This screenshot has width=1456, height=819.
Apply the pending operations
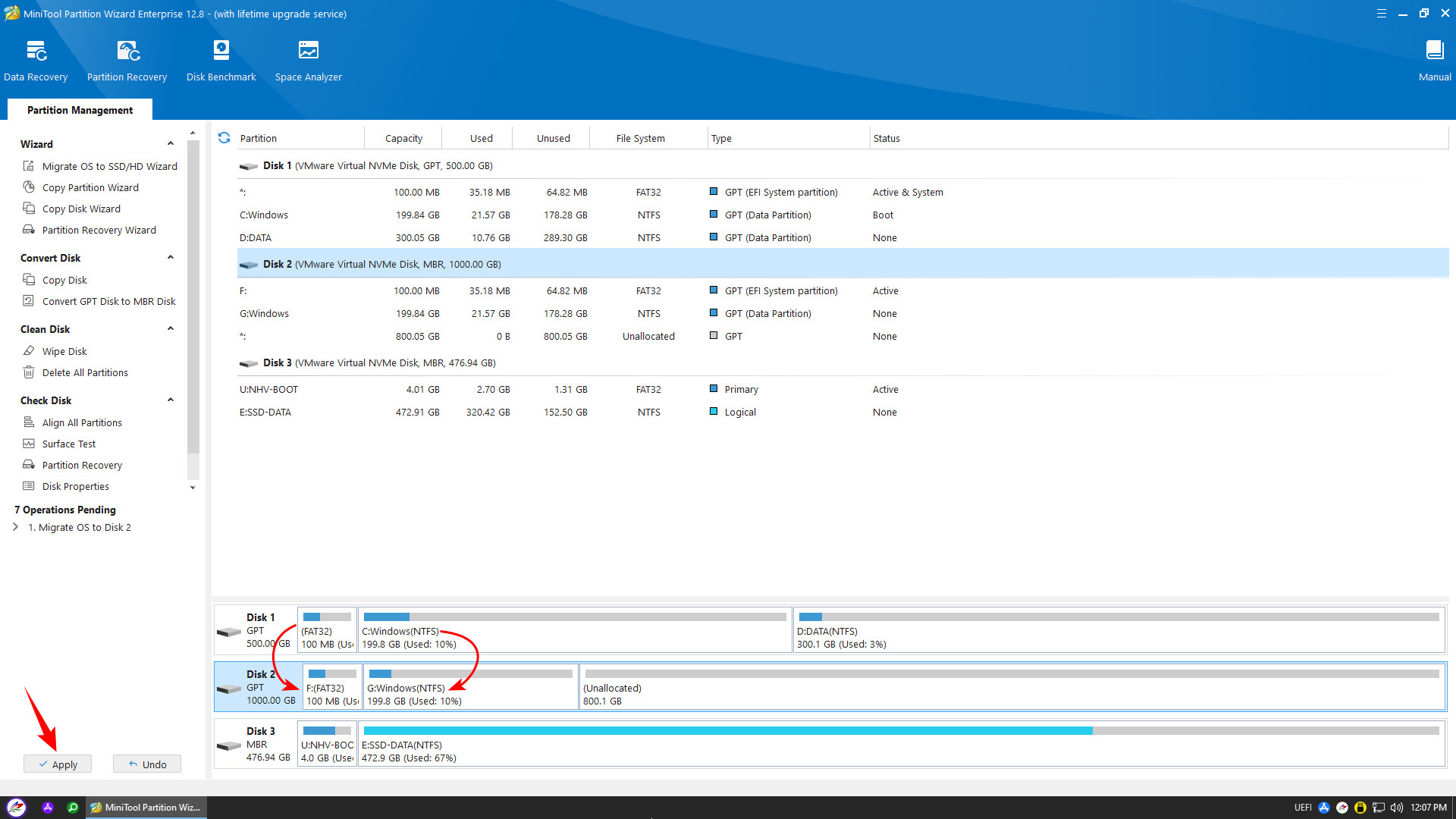(58, 764)
